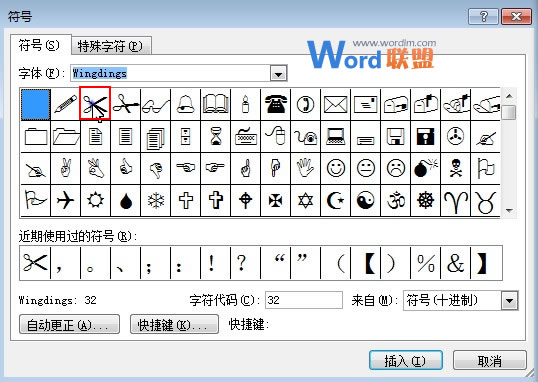Image resolution: width=538 pixels, height=382 pixels.
Task: Select the neutral face symbol
Action: [x=365, y=169]
